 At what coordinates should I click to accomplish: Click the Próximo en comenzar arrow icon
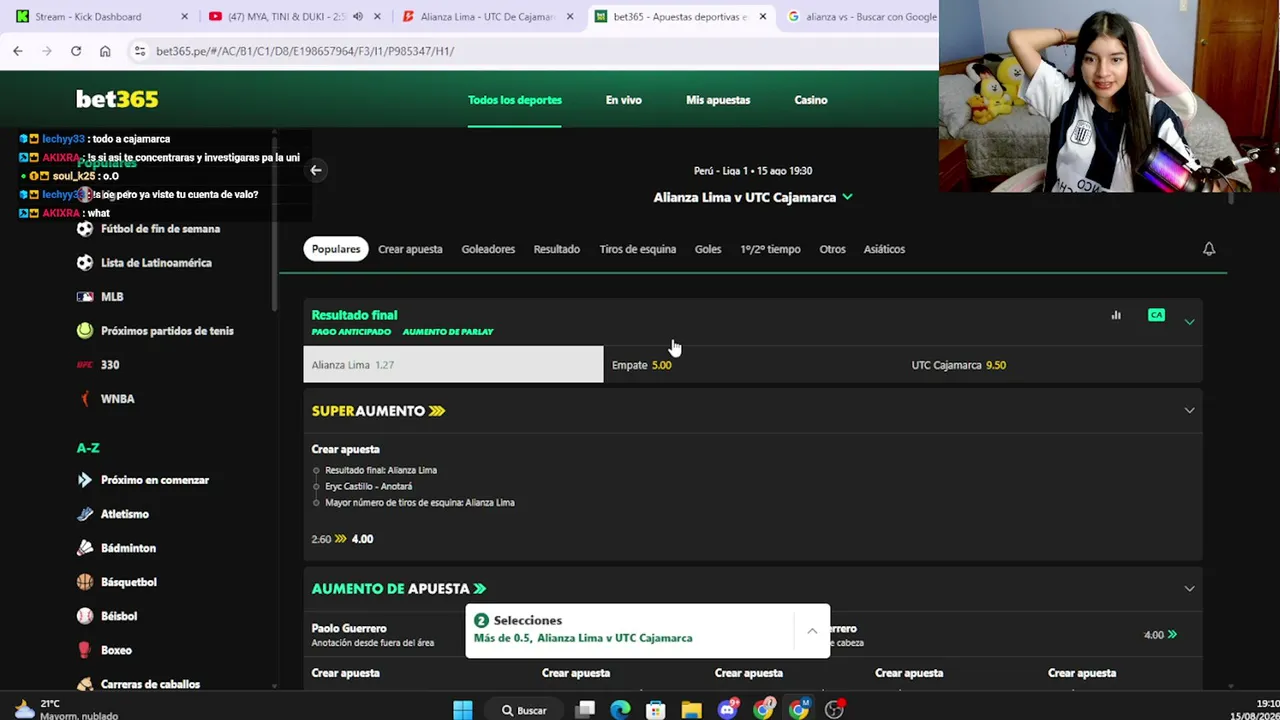85,480
